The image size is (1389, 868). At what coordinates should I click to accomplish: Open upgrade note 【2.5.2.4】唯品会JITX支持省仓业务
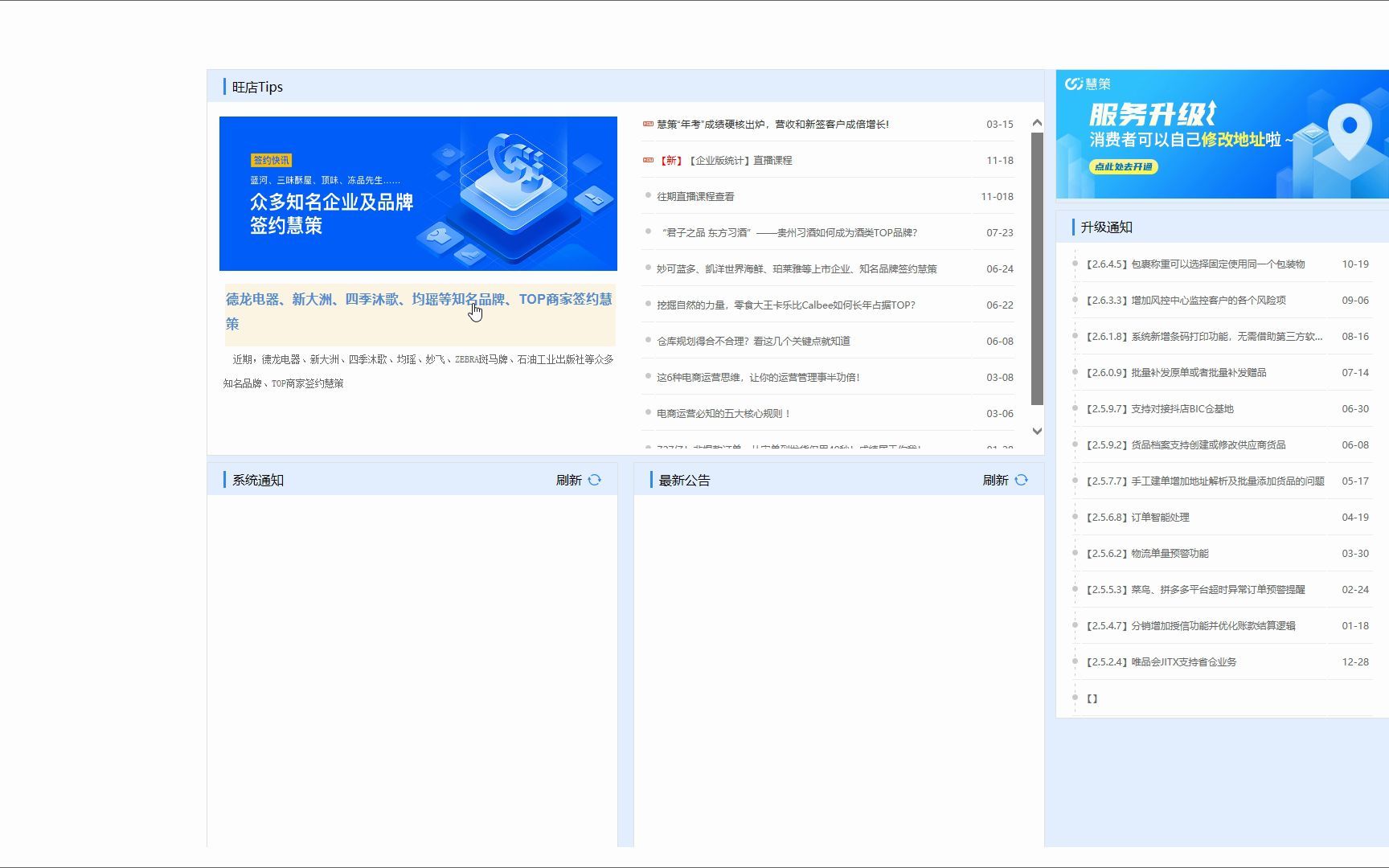click(1161, 661)
